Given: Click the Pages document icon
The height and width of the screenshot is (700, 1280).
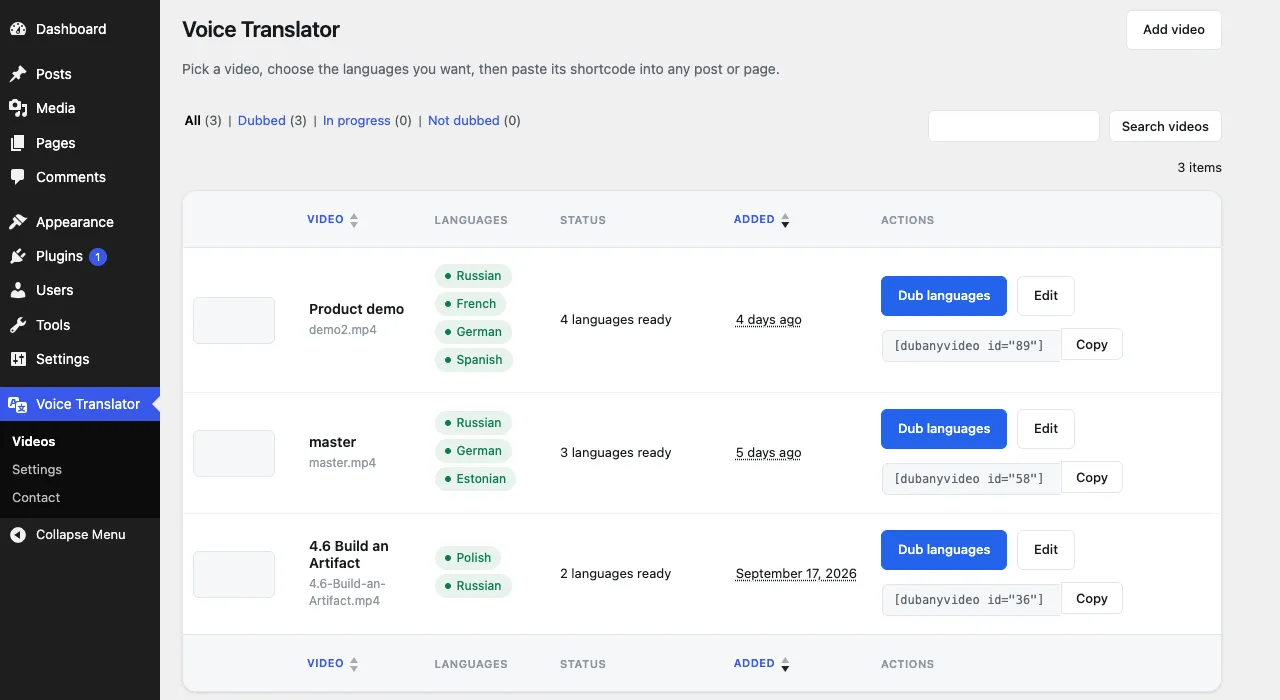Looking at the screenshot, I should point(18,143).
